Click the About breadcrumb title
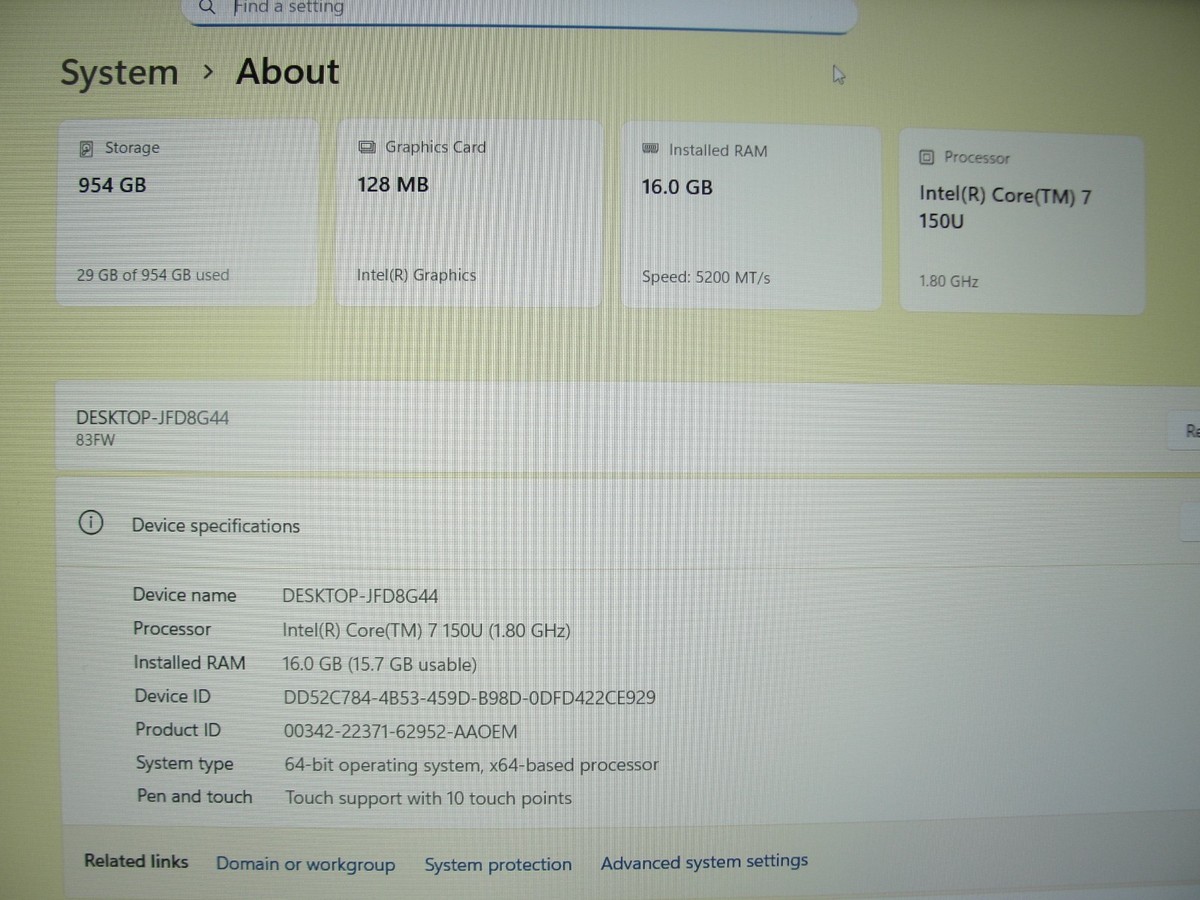Viewport: 1200px width, 900px height. point(288,72)
